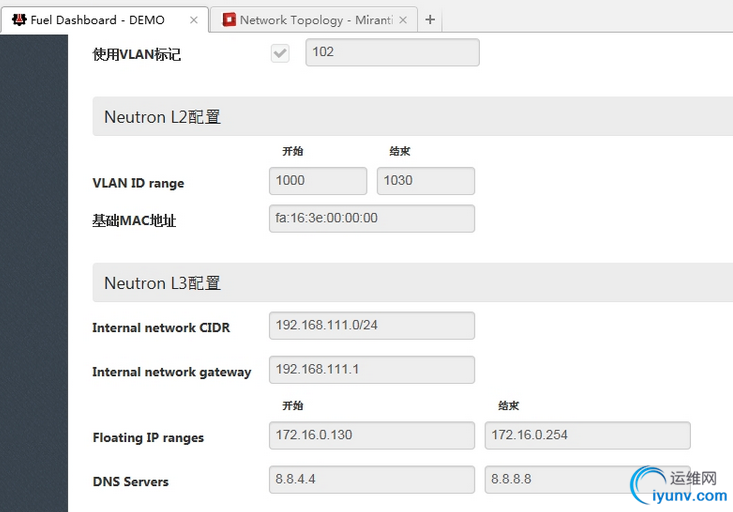Image resolution: width=733 pixels, height=512 pixels.
Task: Click 开始 label above Floating IP ranges
Action: pos(293,405)
